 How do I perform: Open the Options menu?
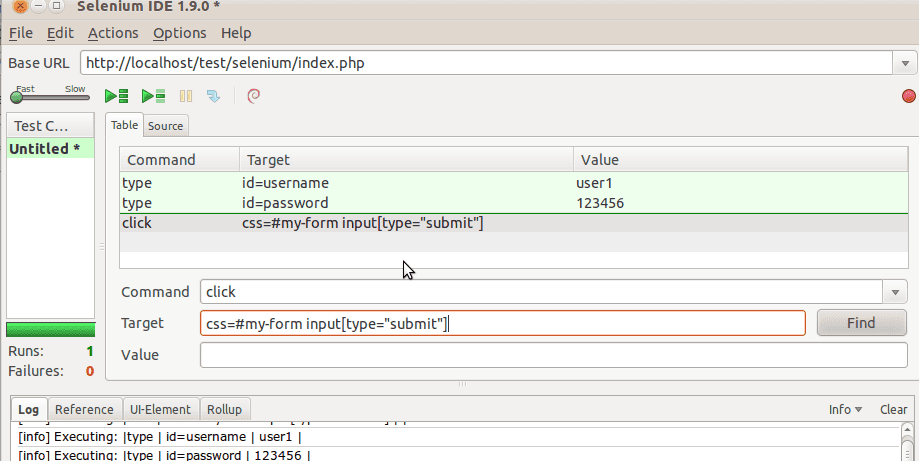(179, 33)
